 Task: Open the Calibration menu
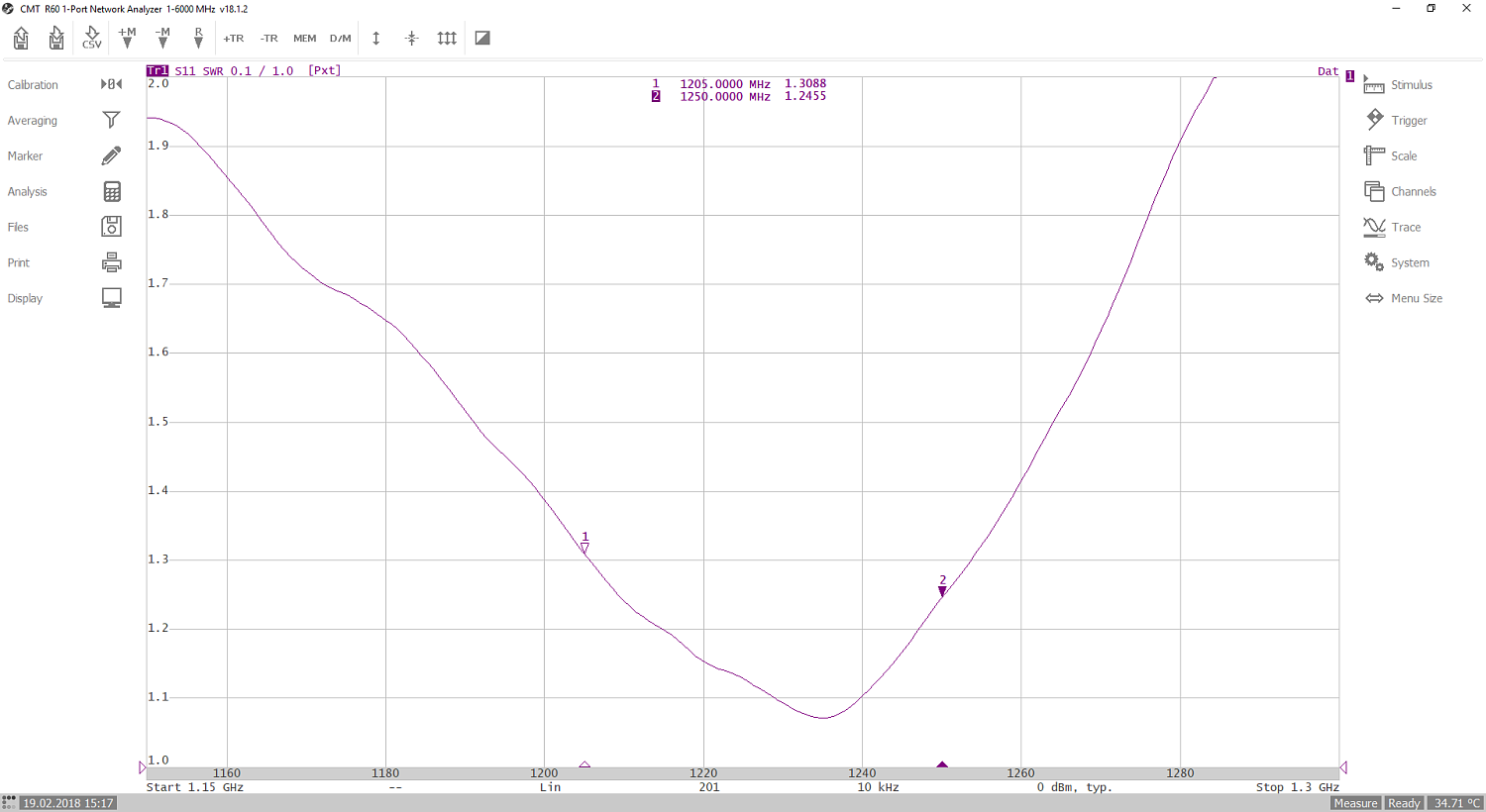click(x=65, y=85)
